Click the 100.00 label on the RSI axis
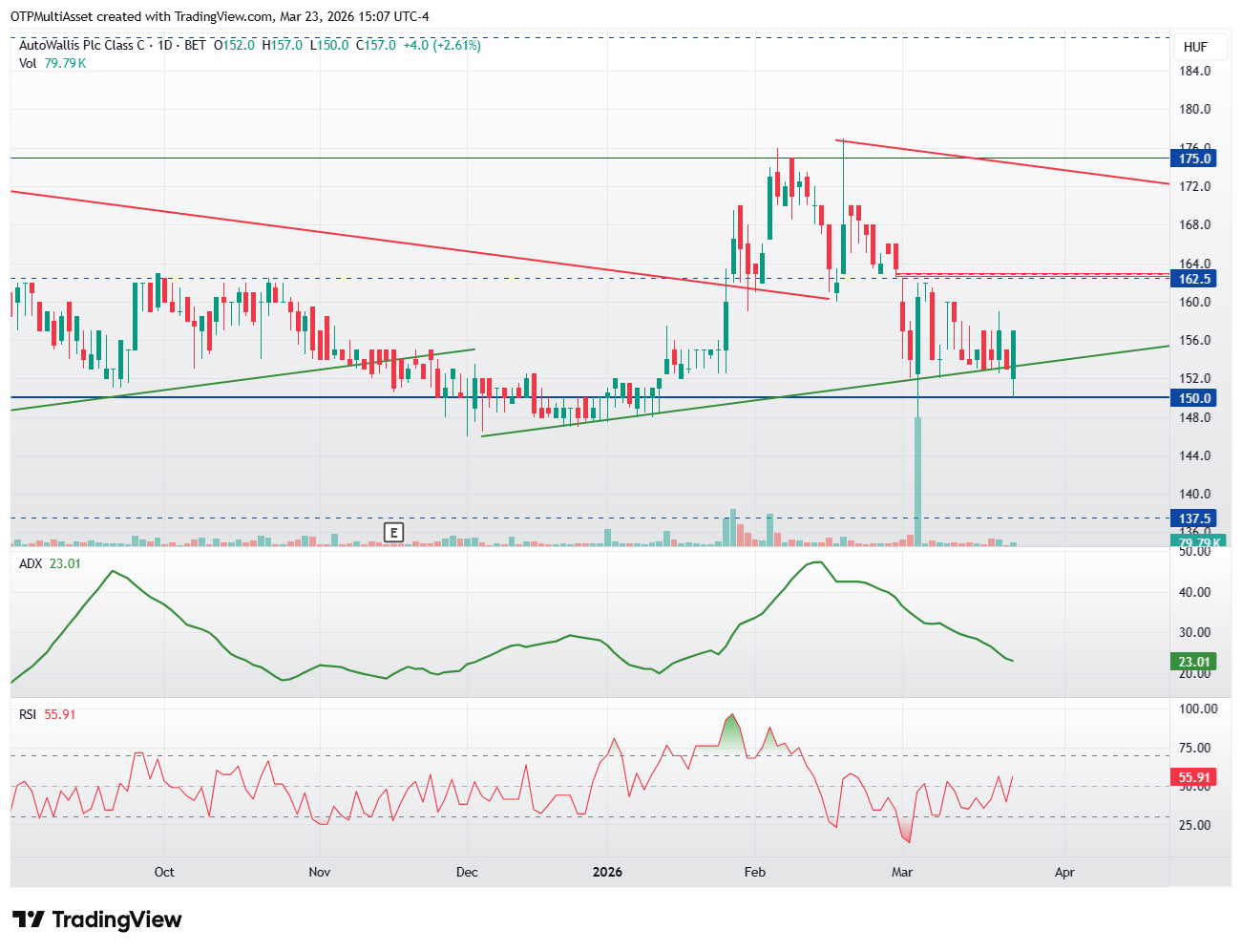 [1198, 709]
